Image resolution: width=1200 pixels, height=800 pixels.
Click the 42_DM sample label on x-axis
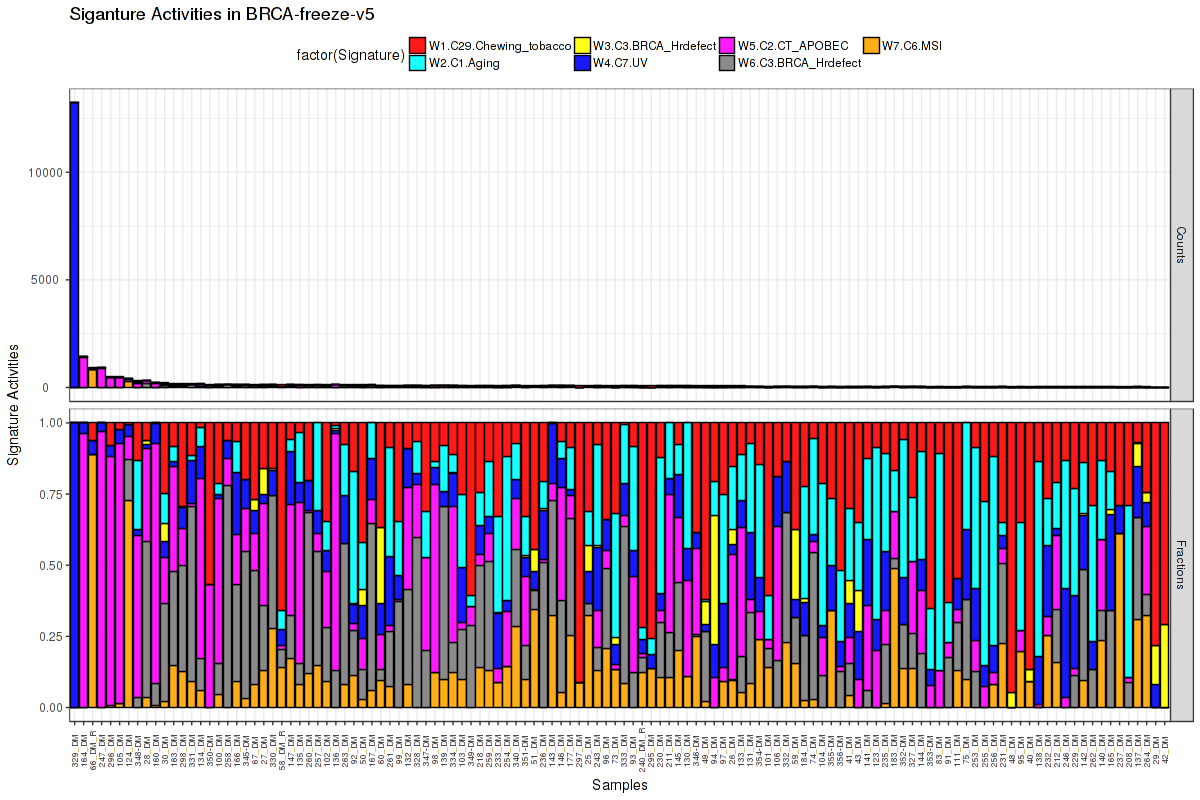click(x=1164, y=741)
